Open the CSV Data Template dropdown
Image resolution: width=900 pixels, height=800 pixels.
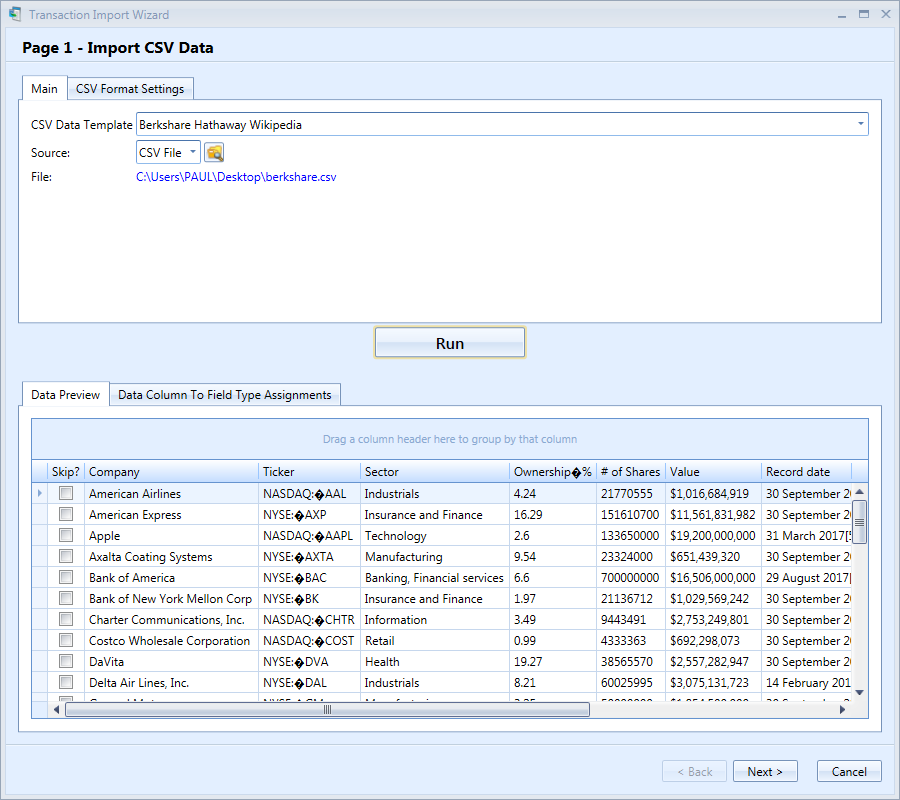click(860, 124)
